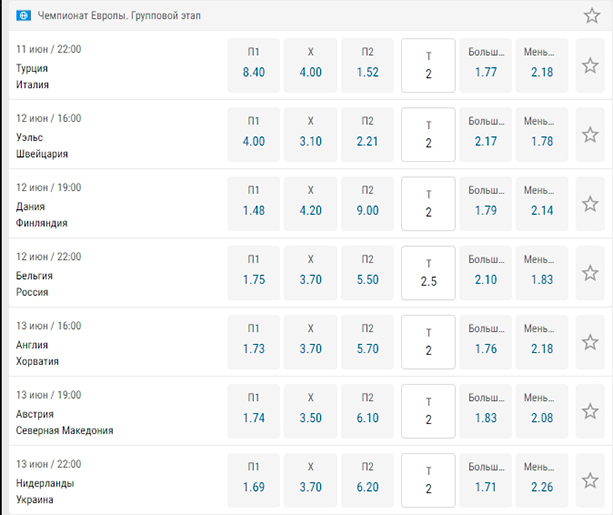Image resolution: width=613 pixels, height=515 pixels.
Task: Star the Австрия vs Северная Македония match
Action: pyautogui.click(x=590, y=411)
